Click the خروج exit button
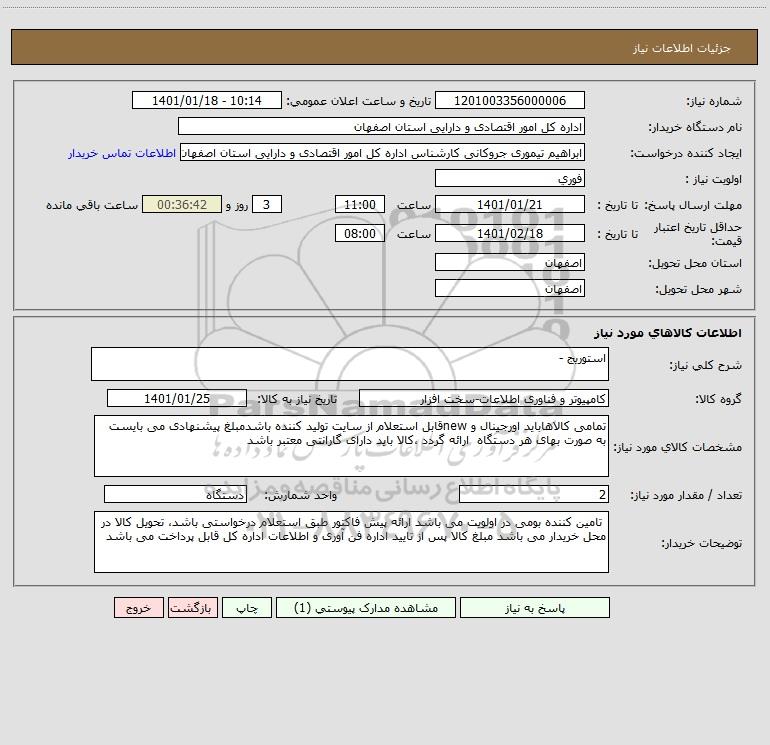The image size is (770, 745). [138, 607]
